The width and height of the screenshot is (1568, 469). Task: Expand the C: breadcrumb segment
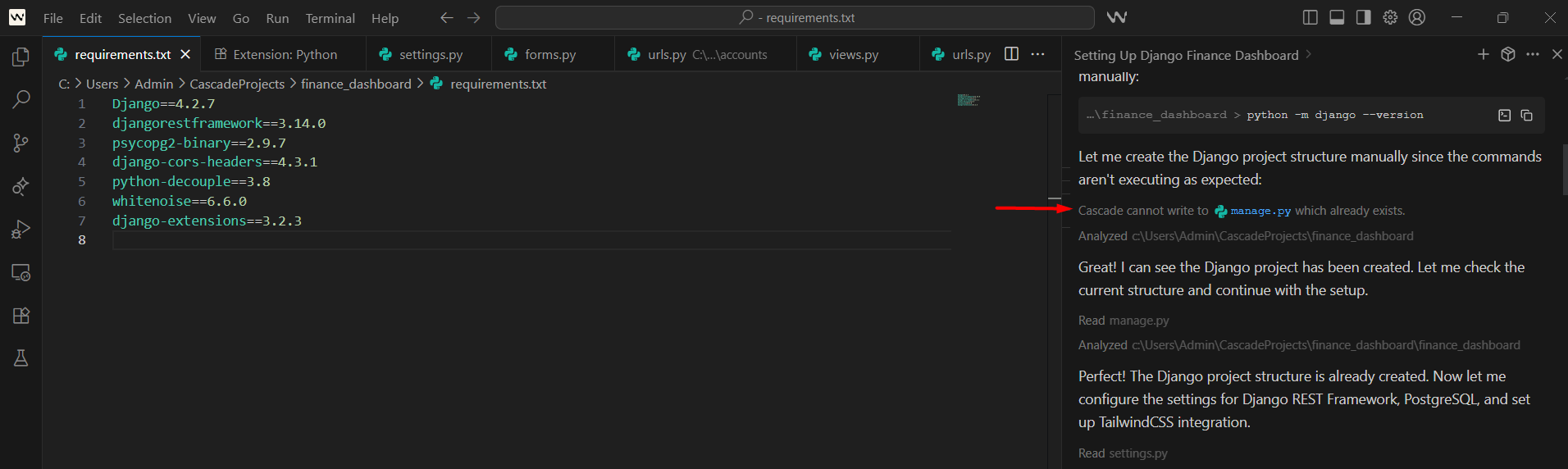pos(64,84)
